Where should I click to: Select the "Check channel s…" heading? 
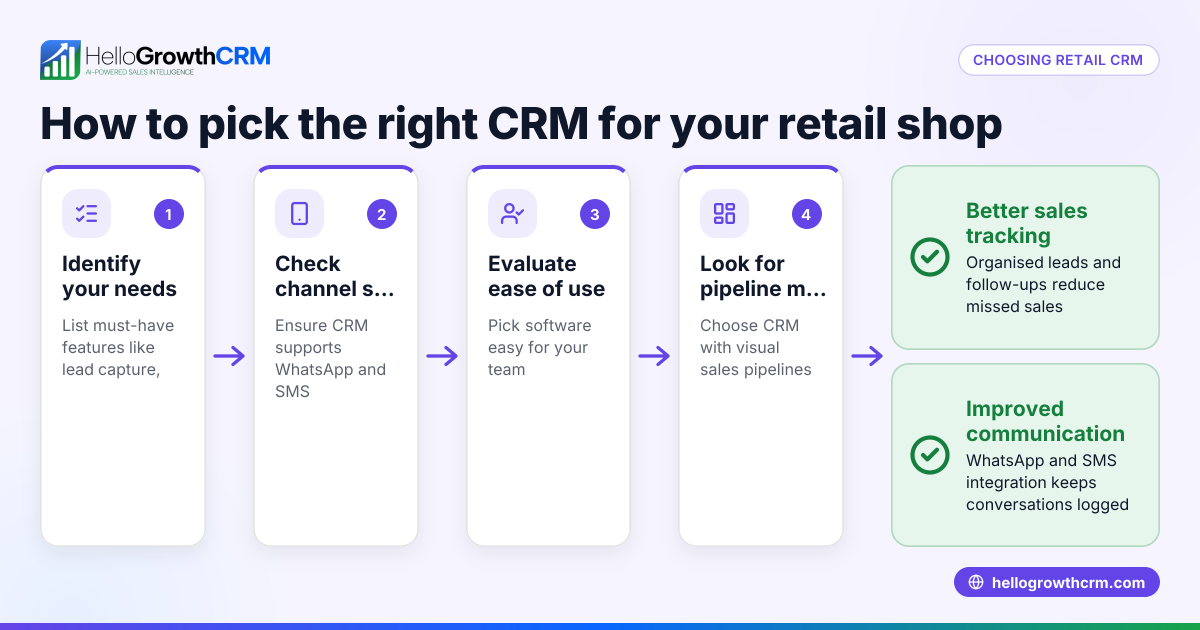pos(334,276)
